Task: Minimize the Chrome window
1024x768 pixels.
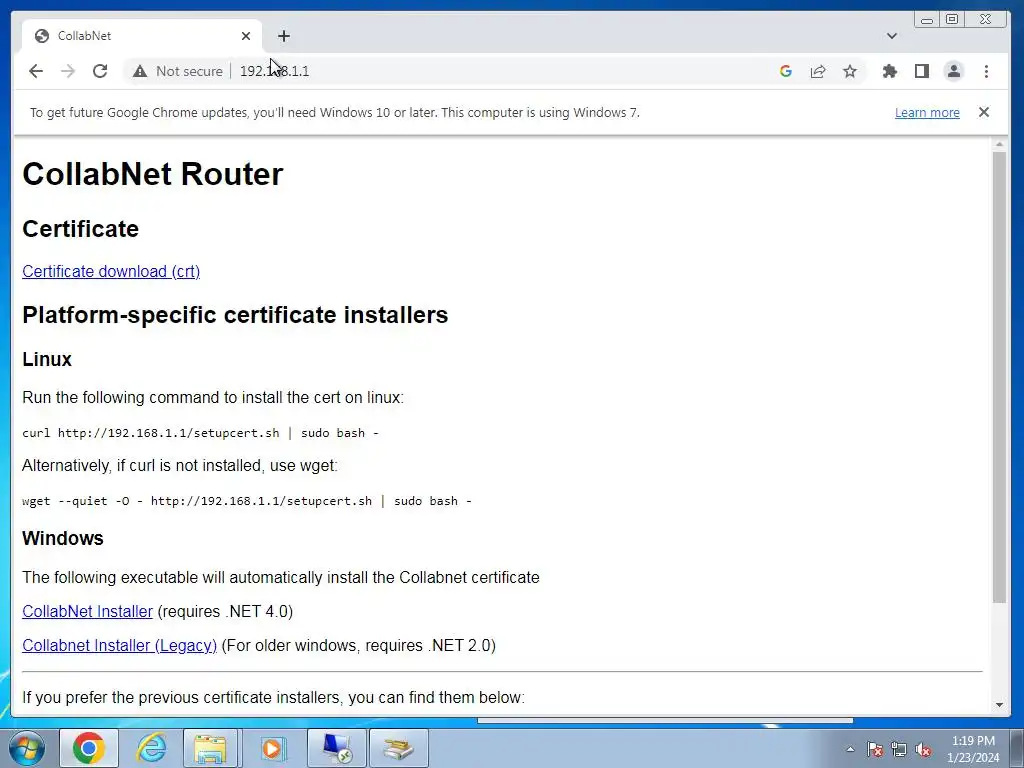Action: 927,20
